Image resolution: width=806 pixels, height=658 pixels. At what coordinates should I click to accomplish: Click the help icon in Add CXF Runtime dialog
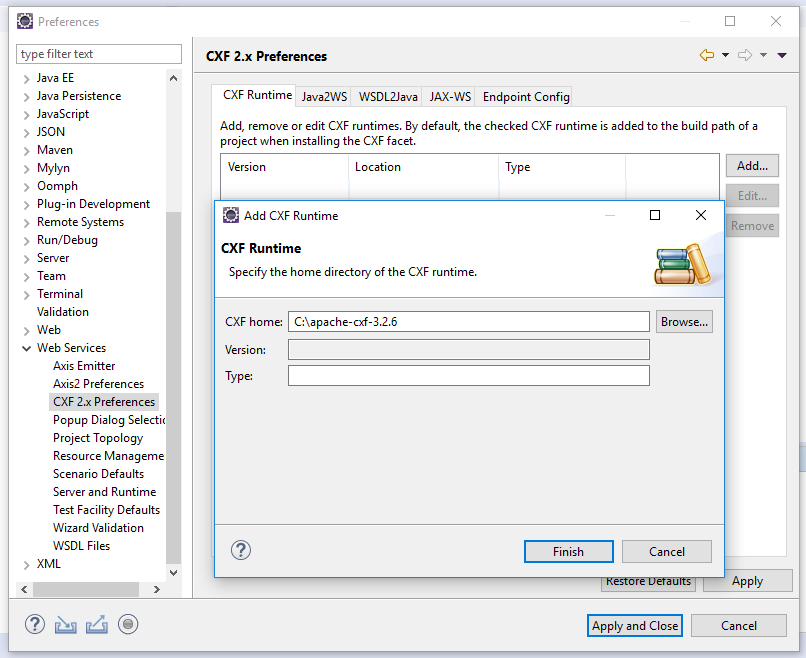241,551
